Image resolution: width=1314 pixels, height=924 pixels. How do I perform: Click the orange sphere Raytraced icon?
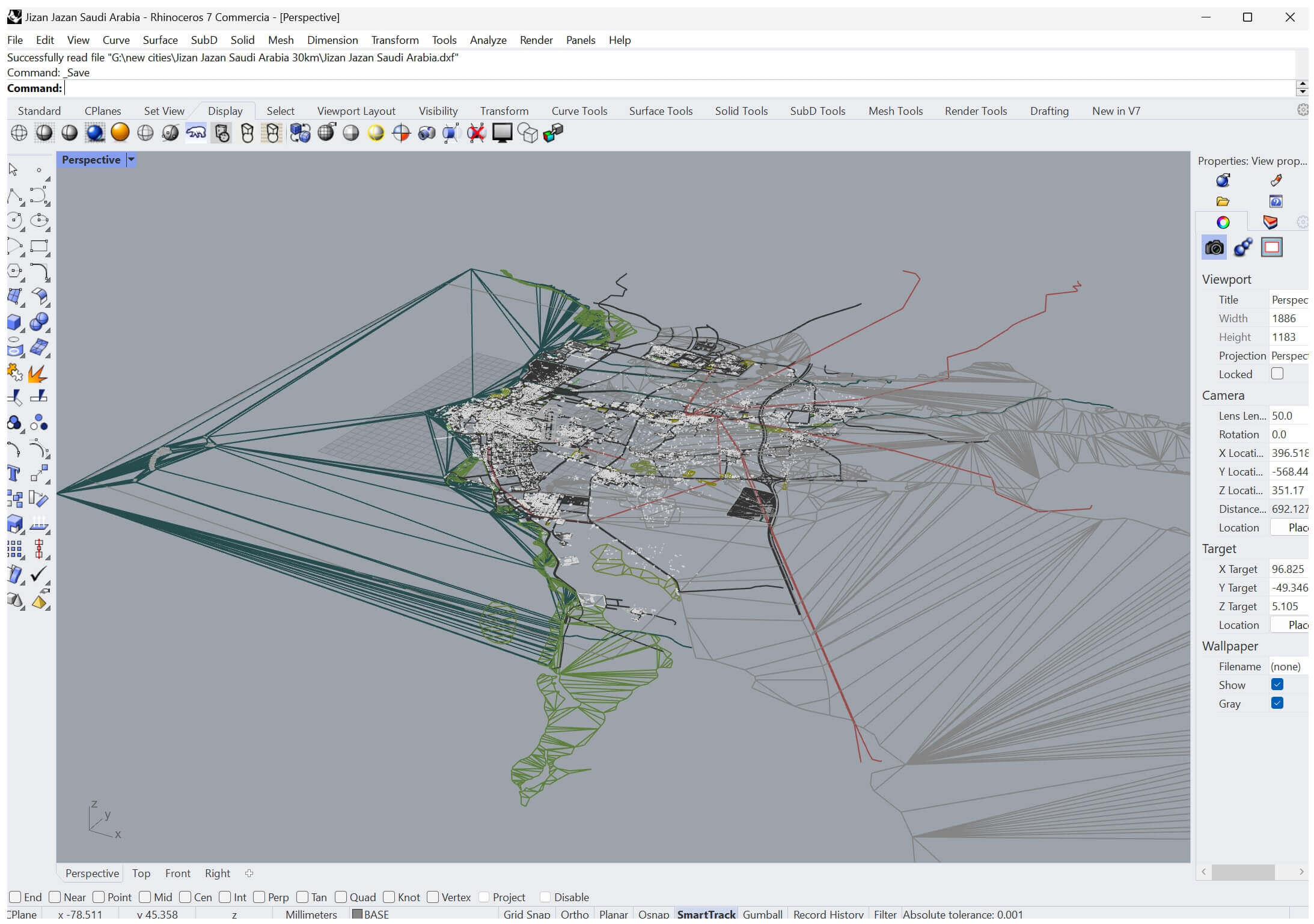pos(120,133)
